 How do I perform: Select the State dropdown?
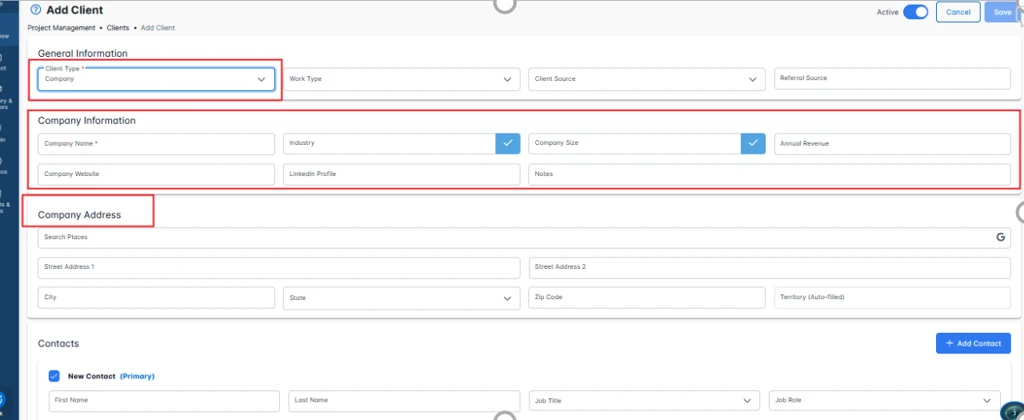401,298
